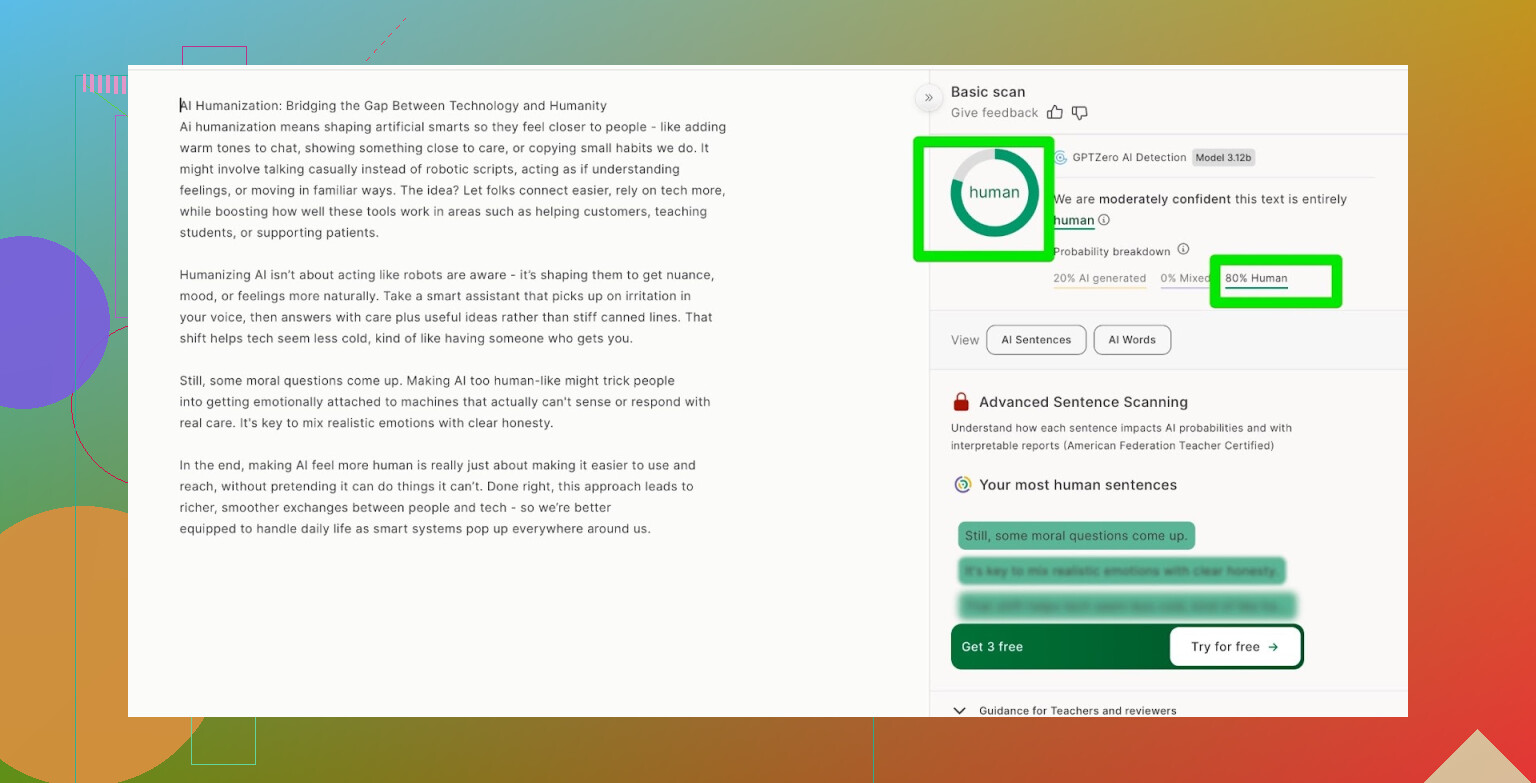Toggle the AI Words view
The height and width of the screenshot is (783, 1536).
pyautogui.click(x=1132, y=340)
